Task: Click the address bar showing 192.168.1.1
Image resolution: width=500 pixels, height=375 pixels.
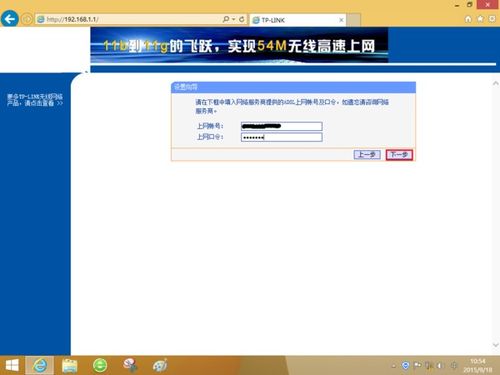Action: coord(128,19)
